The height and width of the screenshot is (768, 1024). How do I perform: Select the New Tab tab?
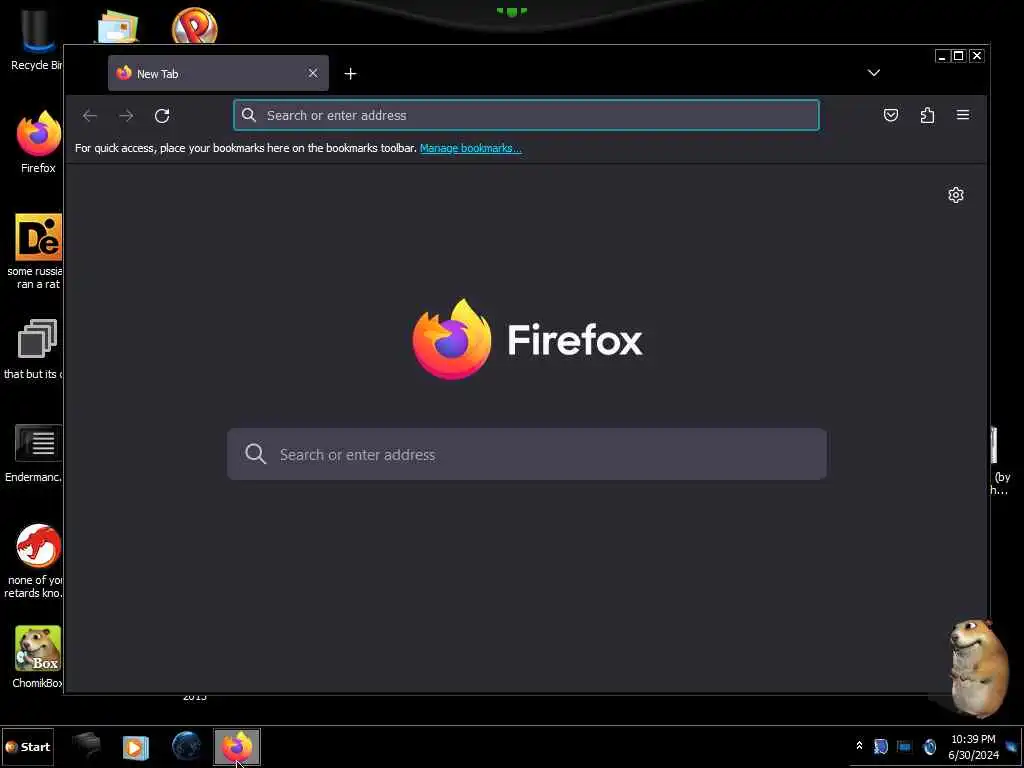click(x=218, y=73)
